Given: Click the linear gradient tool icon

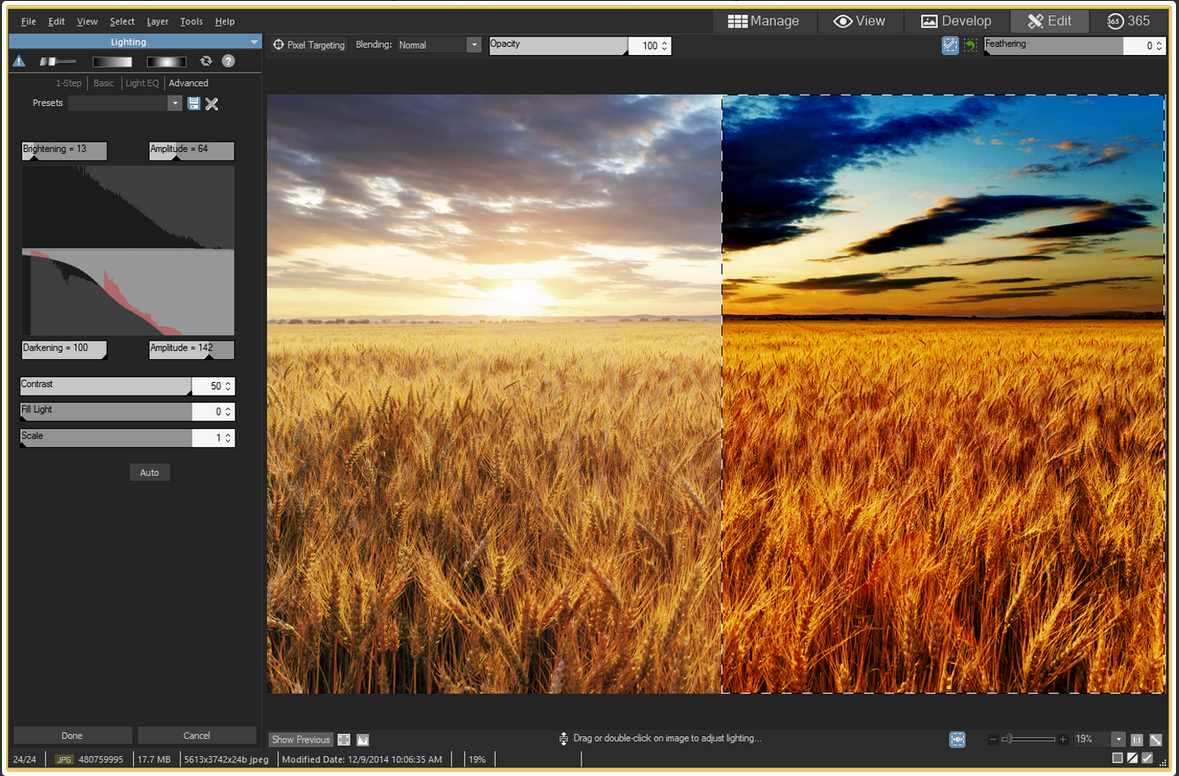Looking at the screenshot, I should click(112, 62).
